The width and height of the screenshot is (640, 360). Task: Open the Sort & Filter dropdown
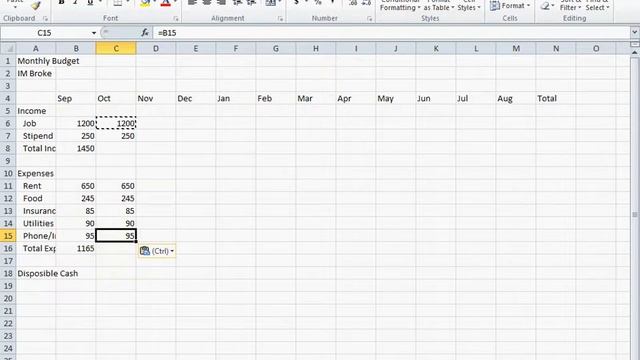[x=570, y=5]
